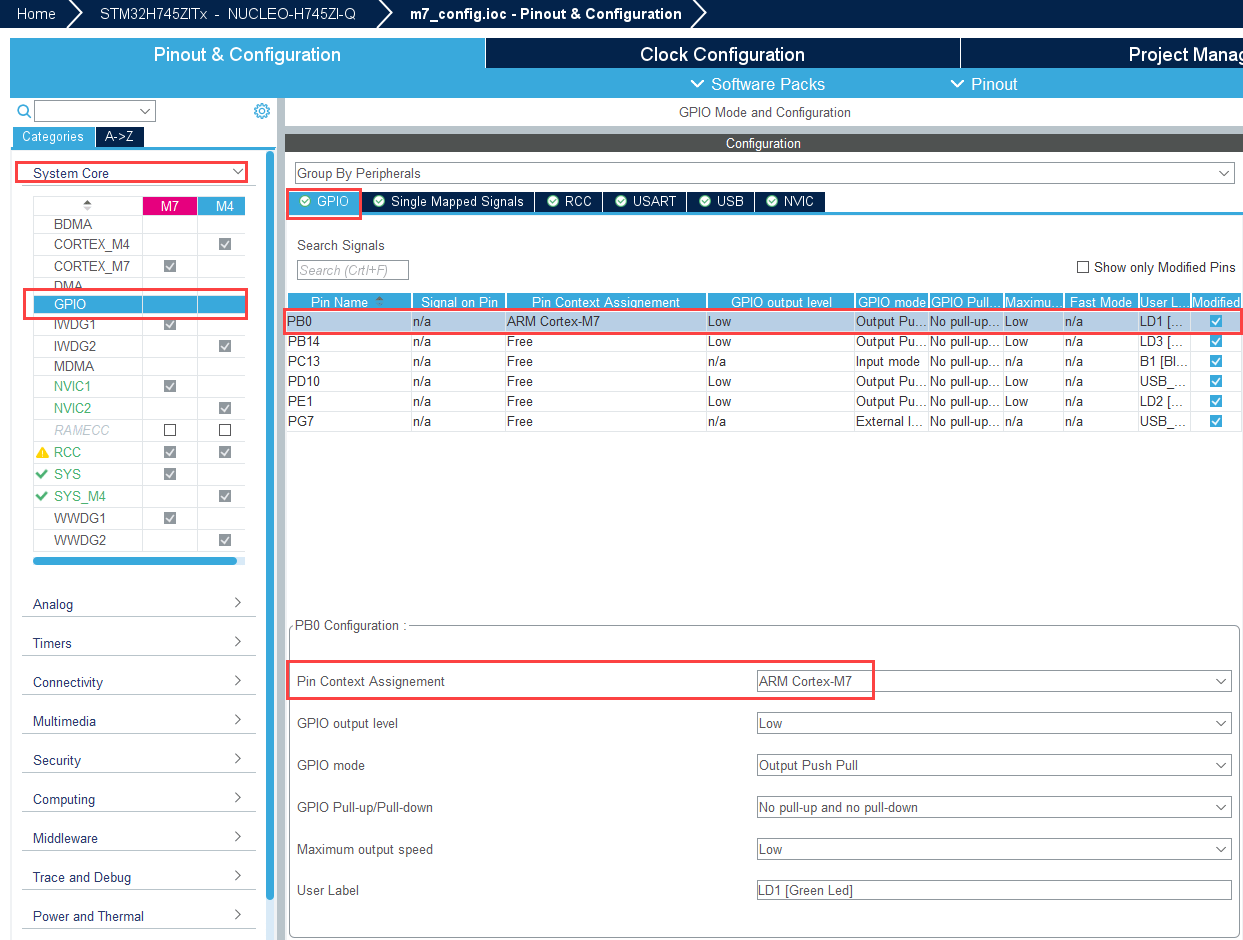Click the green check icon on the NVIC tab
The width and height of the screenshot is (1243, 940).
pyautogui.click(x=772, y=202)
